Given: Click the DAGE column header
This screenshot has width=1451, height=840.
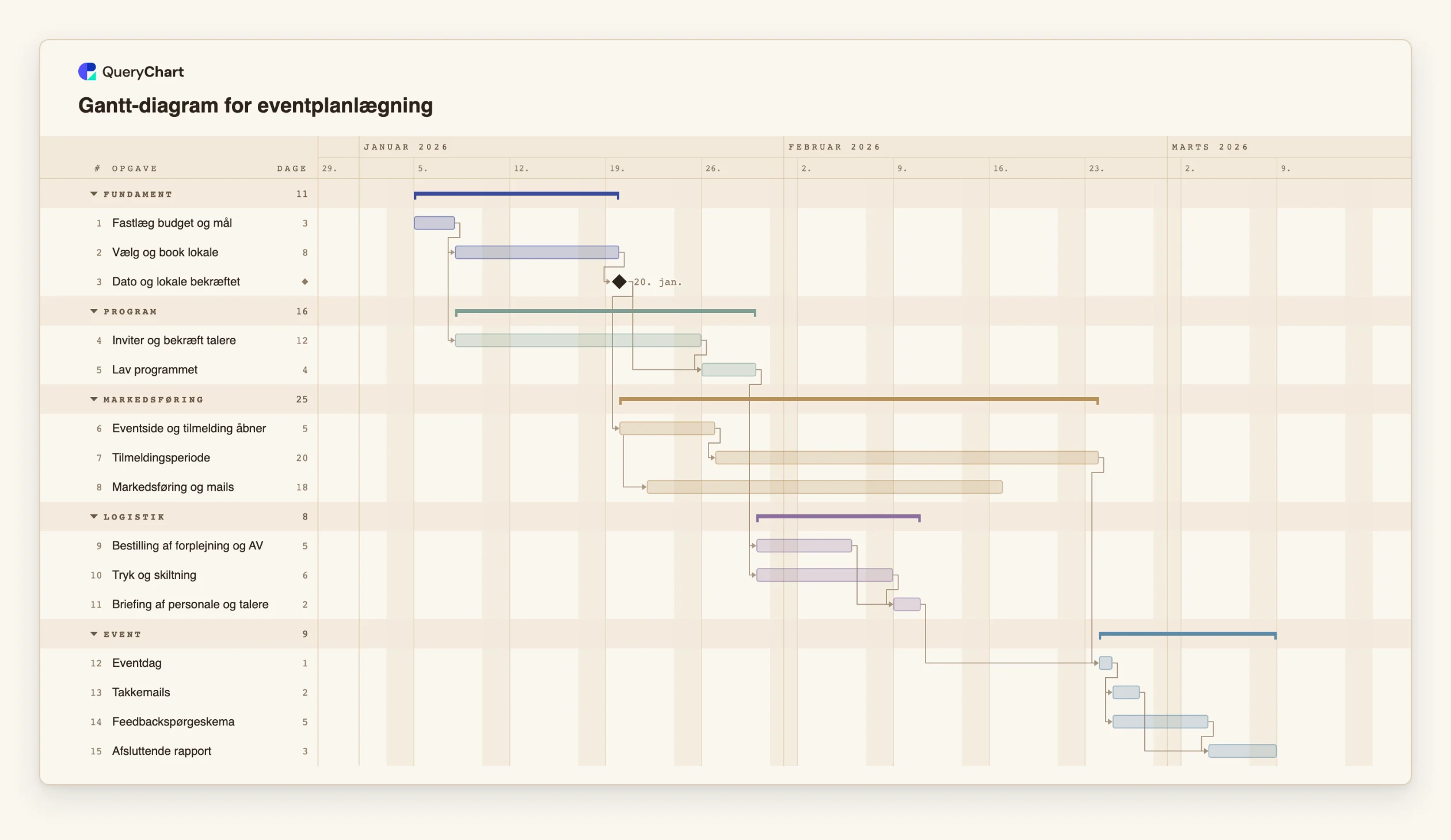Looking at the screenshot, I should pos(292,169).
